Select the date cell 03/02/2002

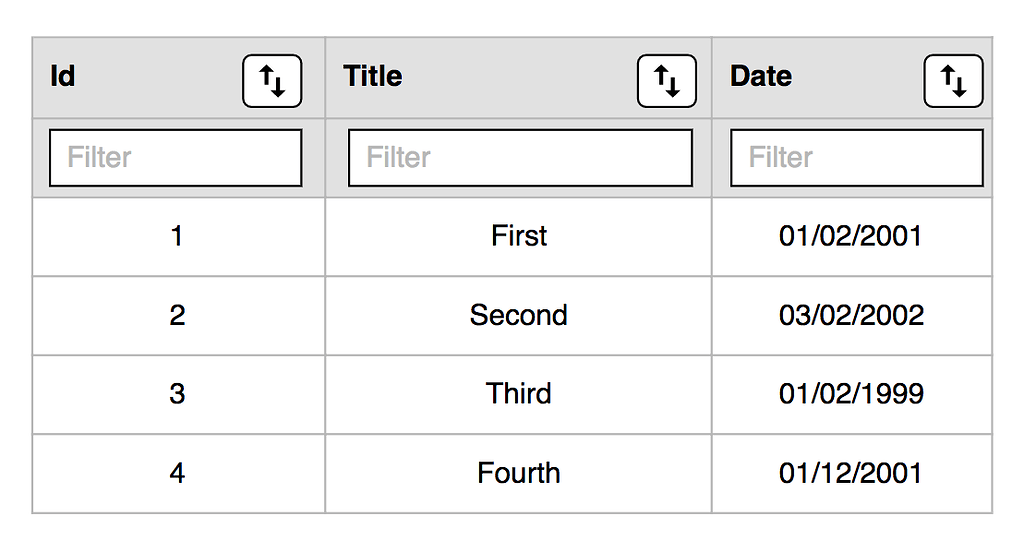coord(851,315)
